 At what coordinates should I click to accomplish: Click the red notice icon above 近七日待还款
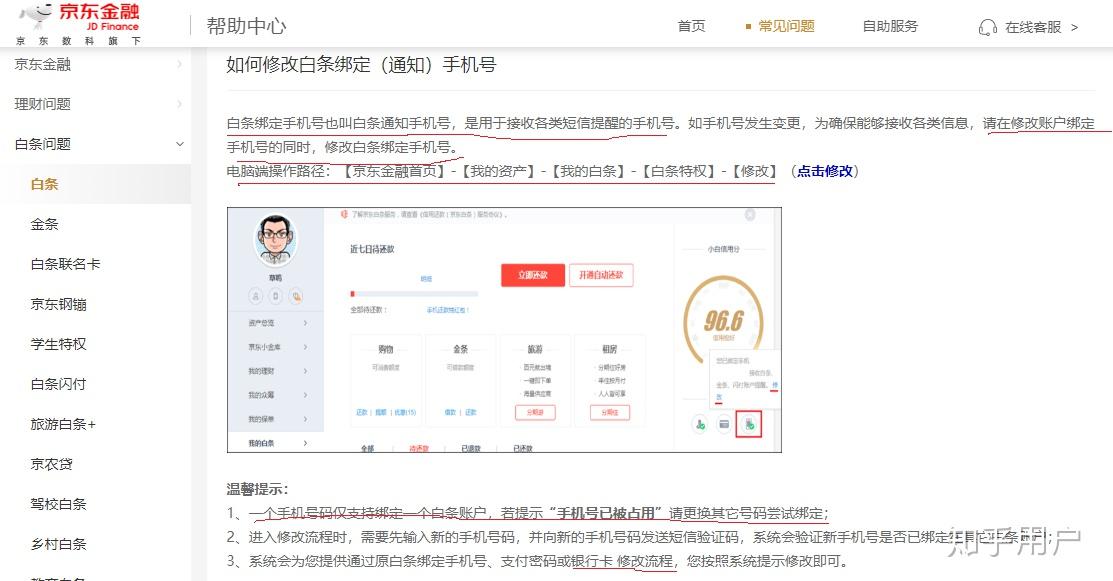[344, 214]
